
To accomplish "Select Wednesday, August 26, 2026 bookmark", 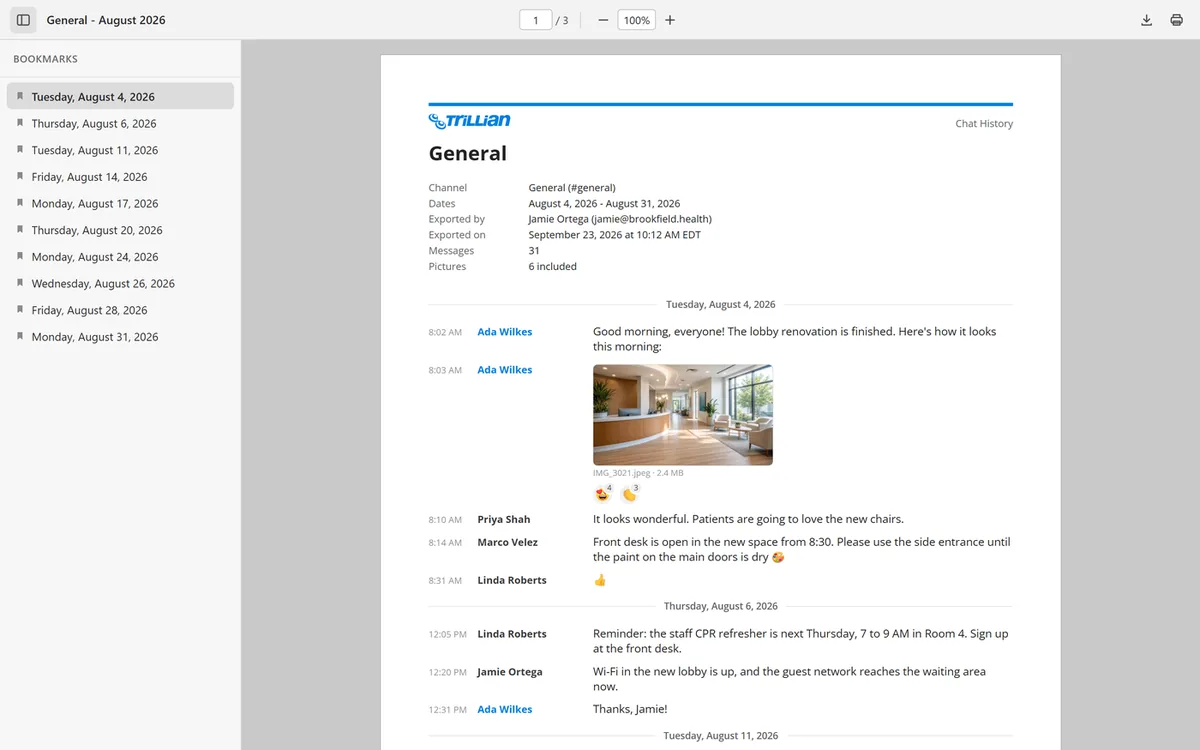I will pos(120,283).
